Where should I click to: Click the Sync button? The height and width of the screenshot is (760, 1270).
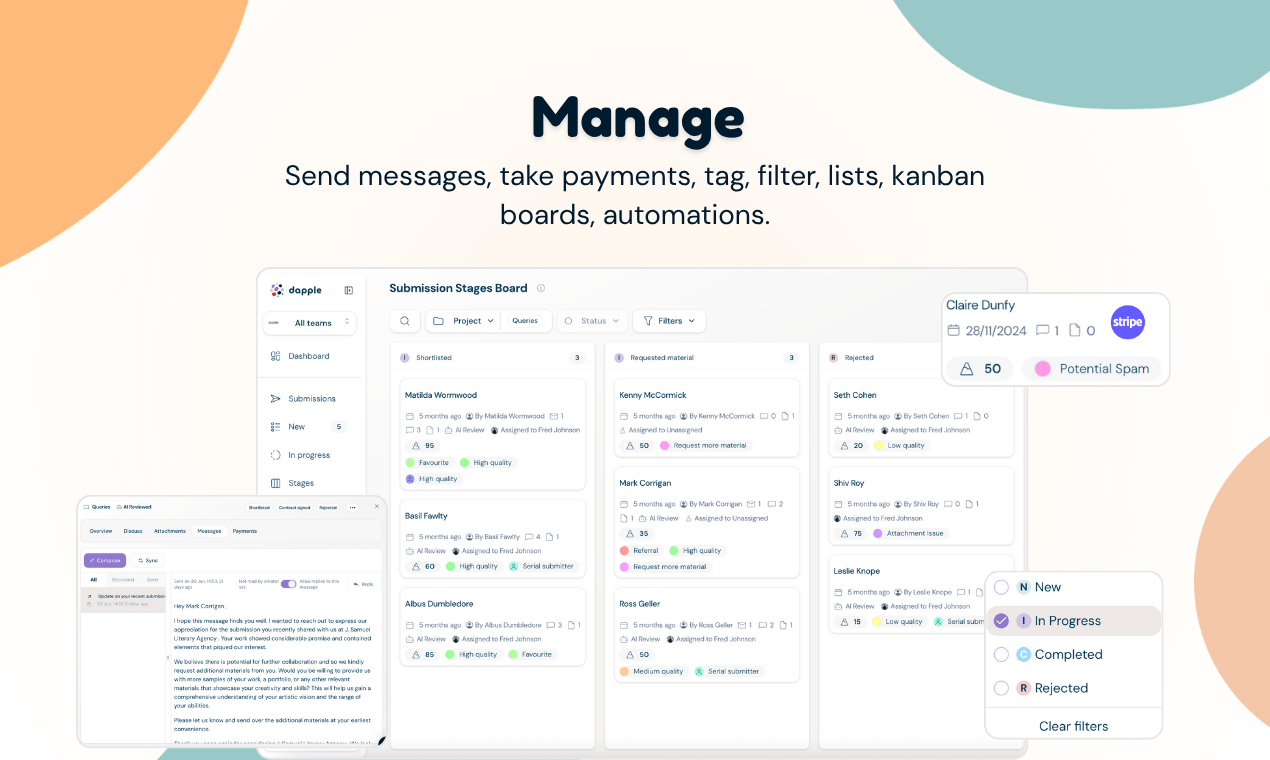pos(148,560)
